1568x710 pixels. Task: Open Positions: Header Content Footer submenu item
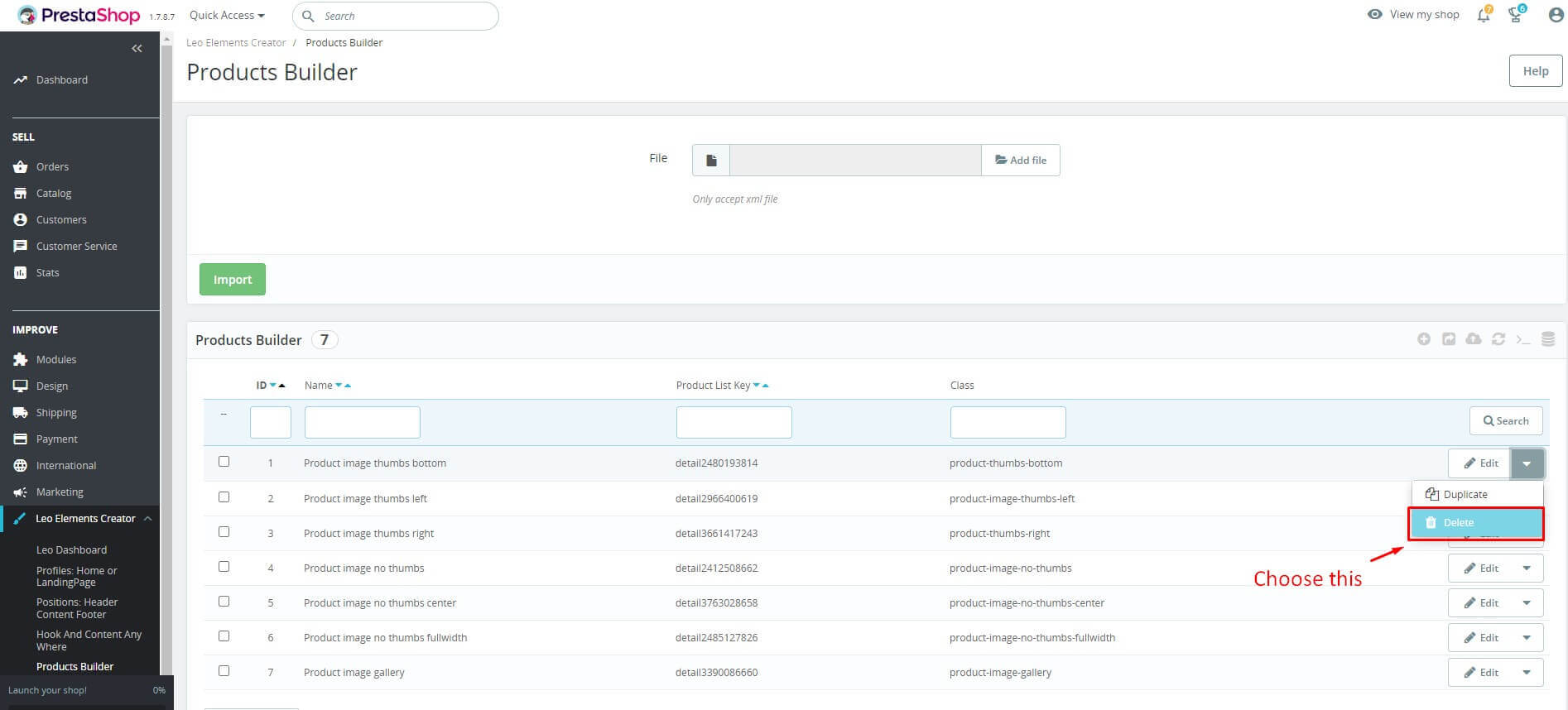point(77,608)
